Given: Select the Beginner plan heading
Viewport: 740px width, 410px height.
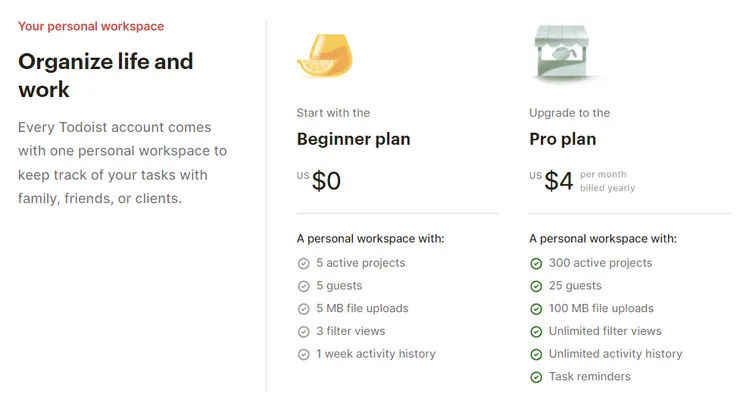Looking at the screenshot, I should (353, 139).
